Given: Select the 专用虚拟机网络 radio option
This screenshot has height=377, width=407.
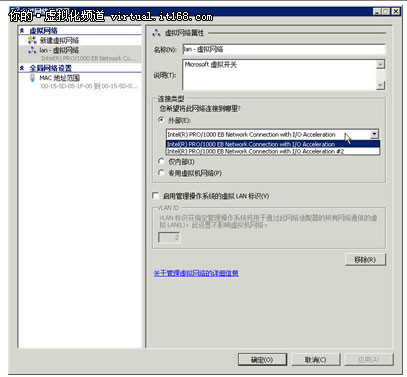Looking at the screenshot, I should [161, 173].
